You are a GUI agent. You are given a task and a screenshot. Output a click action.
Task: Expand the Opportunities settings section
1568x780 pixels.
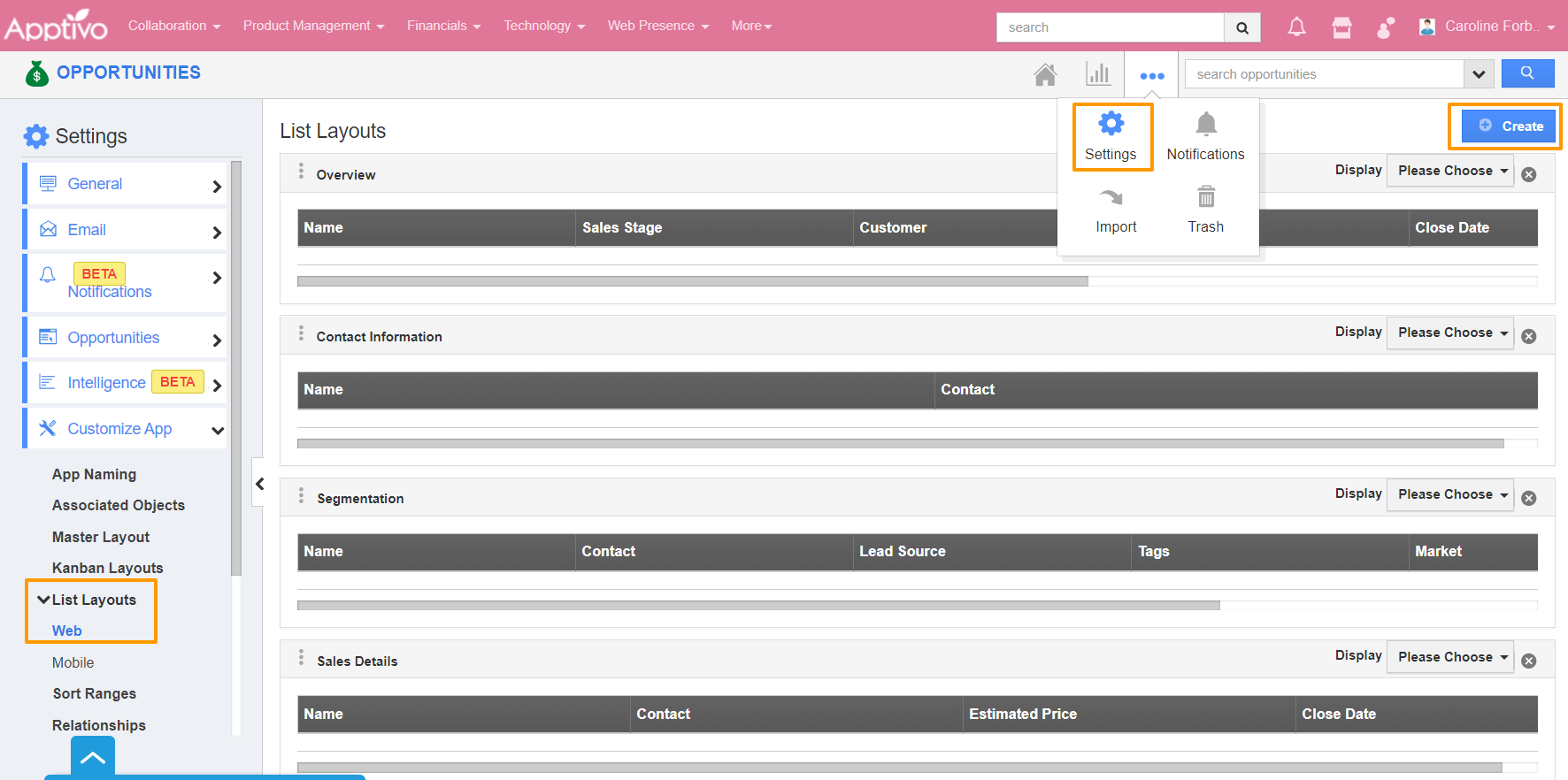click(125, 338)
